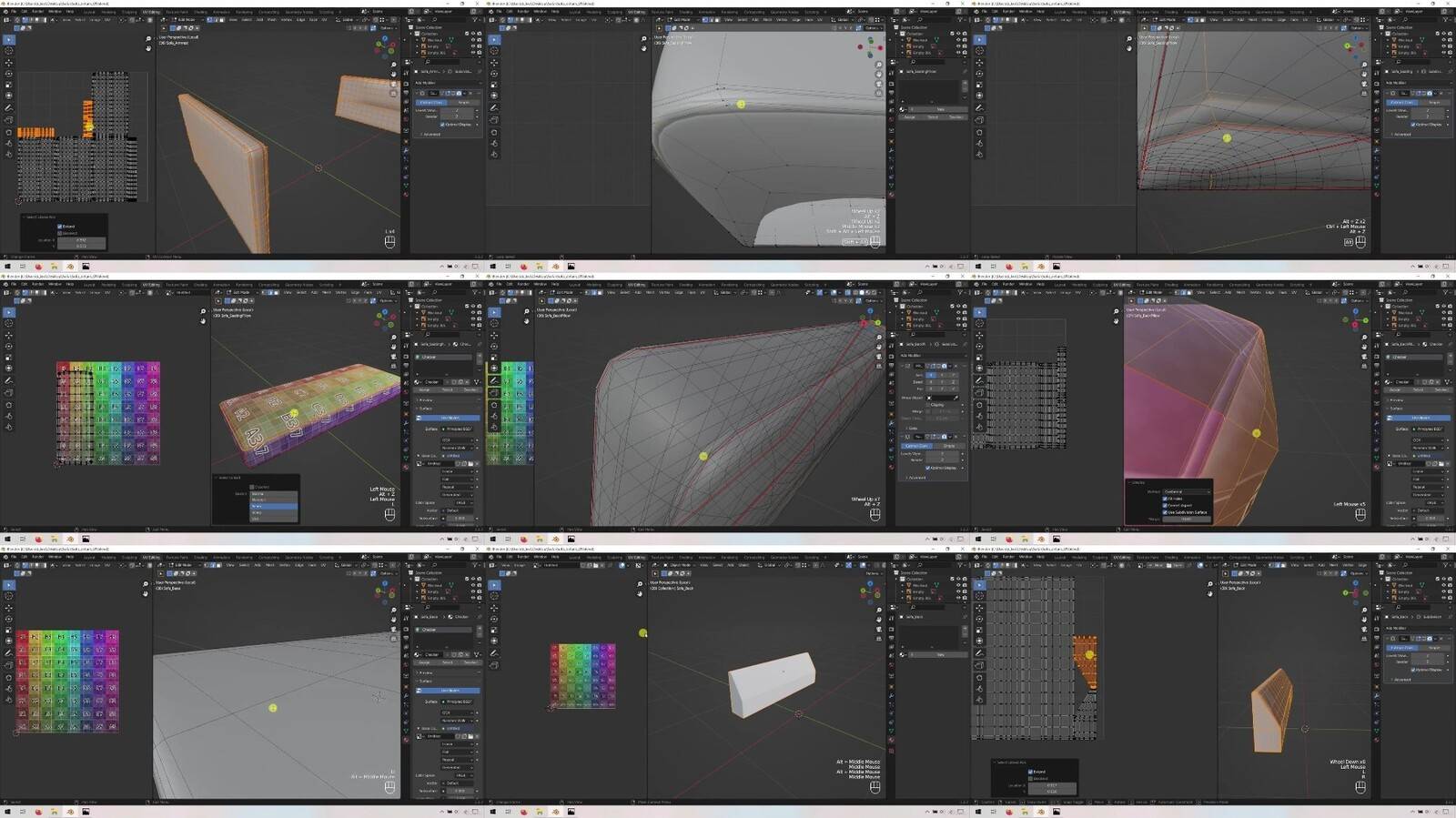Click pan hand gizmo in pink pillow viewport
Image resolution: width=1456 pixels, height=818 pixels.
click(x=1364, y=348)
